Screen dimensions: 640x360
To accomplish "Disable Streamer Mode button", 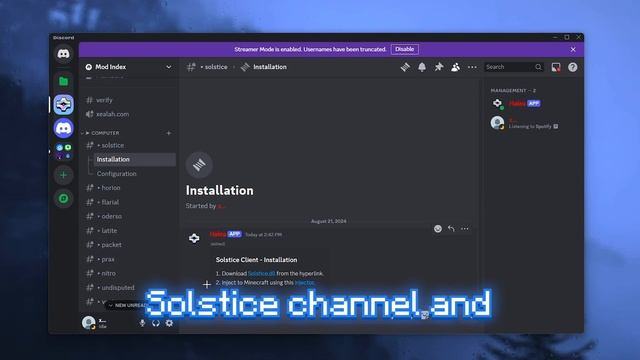I will (x=404, y=49).
